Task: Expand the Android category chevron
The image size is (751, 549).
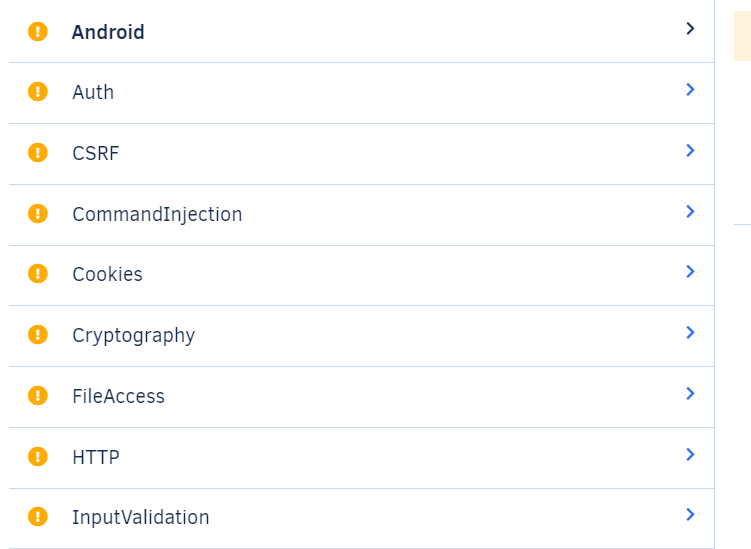Action: point(690,29)
